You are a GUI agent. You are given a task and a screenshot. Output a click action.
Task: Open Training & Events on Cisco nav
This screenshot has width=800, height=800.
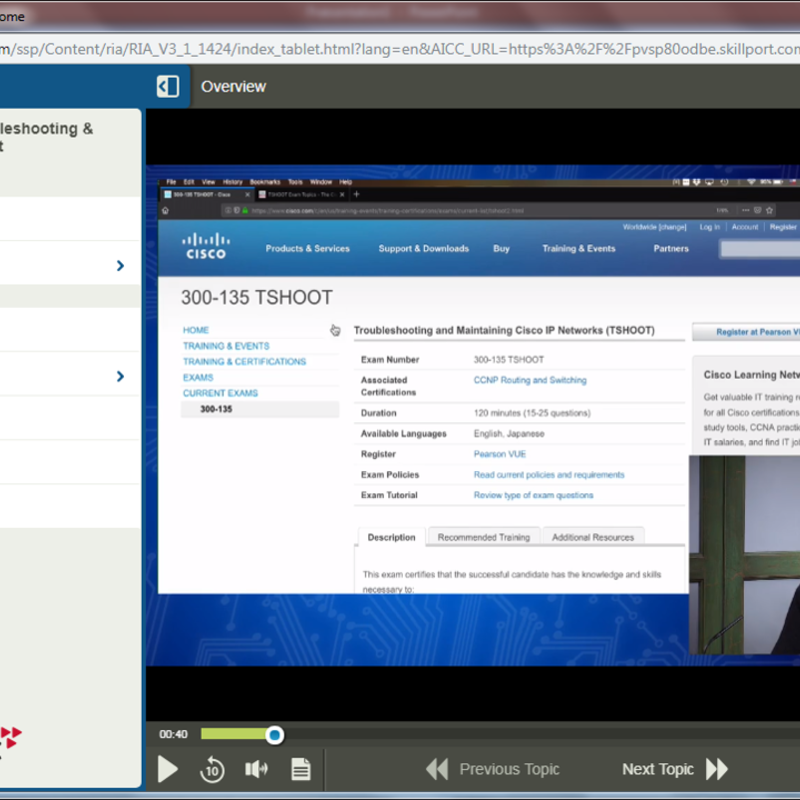(579, 248)
